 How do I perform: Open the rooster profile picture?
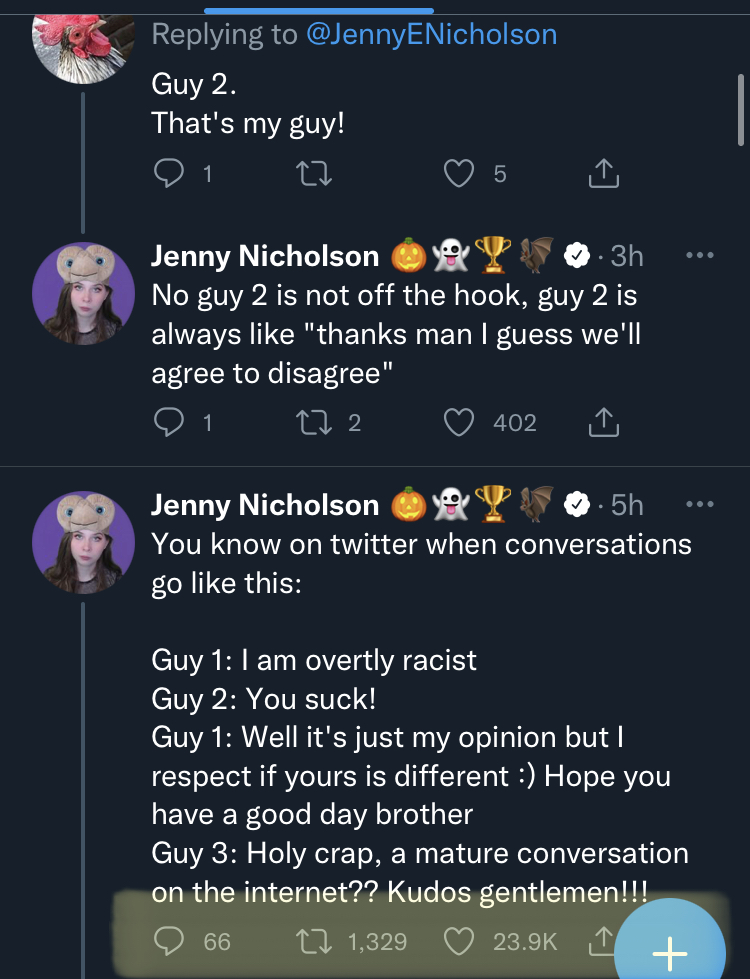78,38
